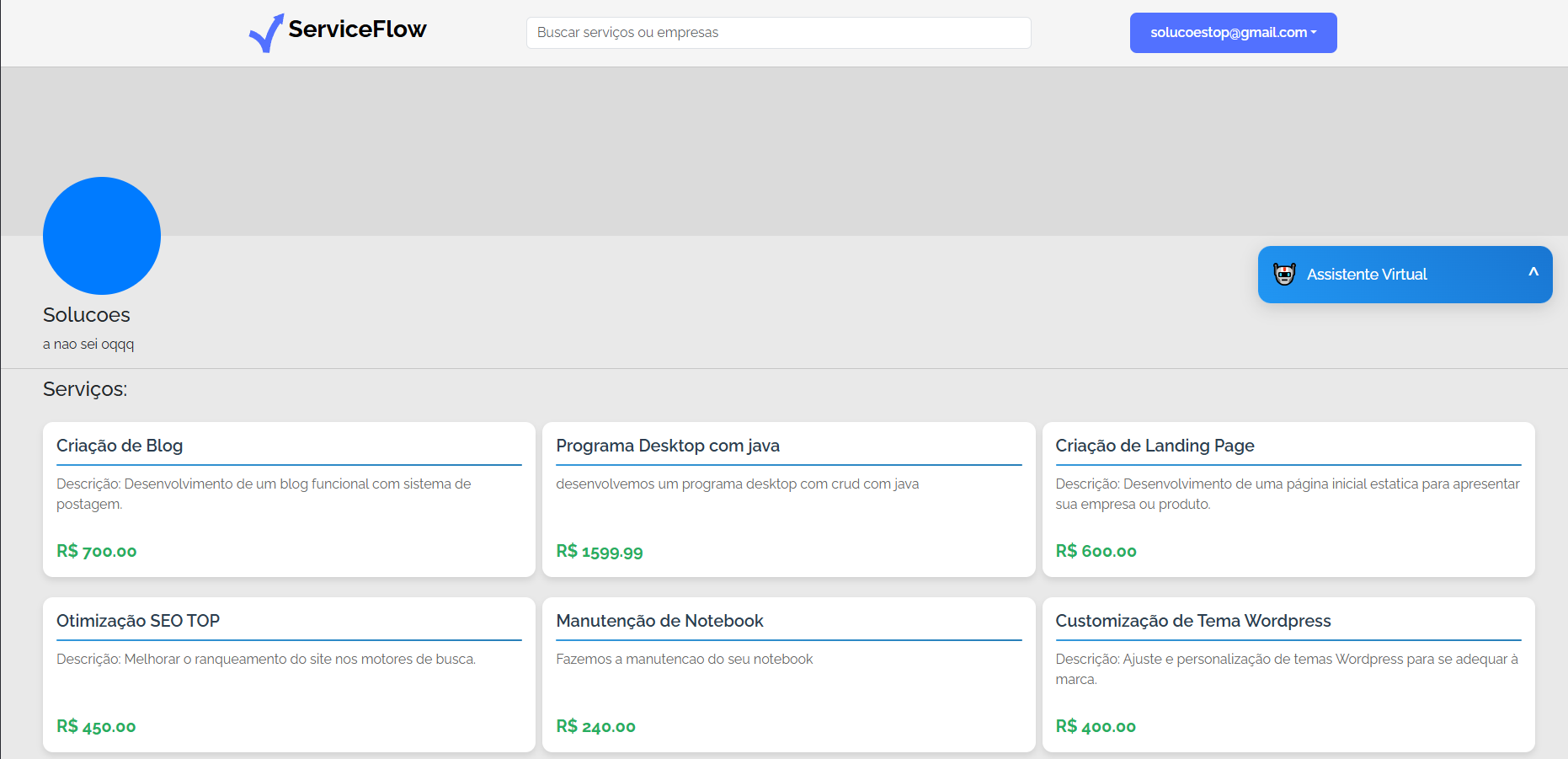Click the Assistente Virtual label
Screen dimensions: 1568x759
(1367, 275)
